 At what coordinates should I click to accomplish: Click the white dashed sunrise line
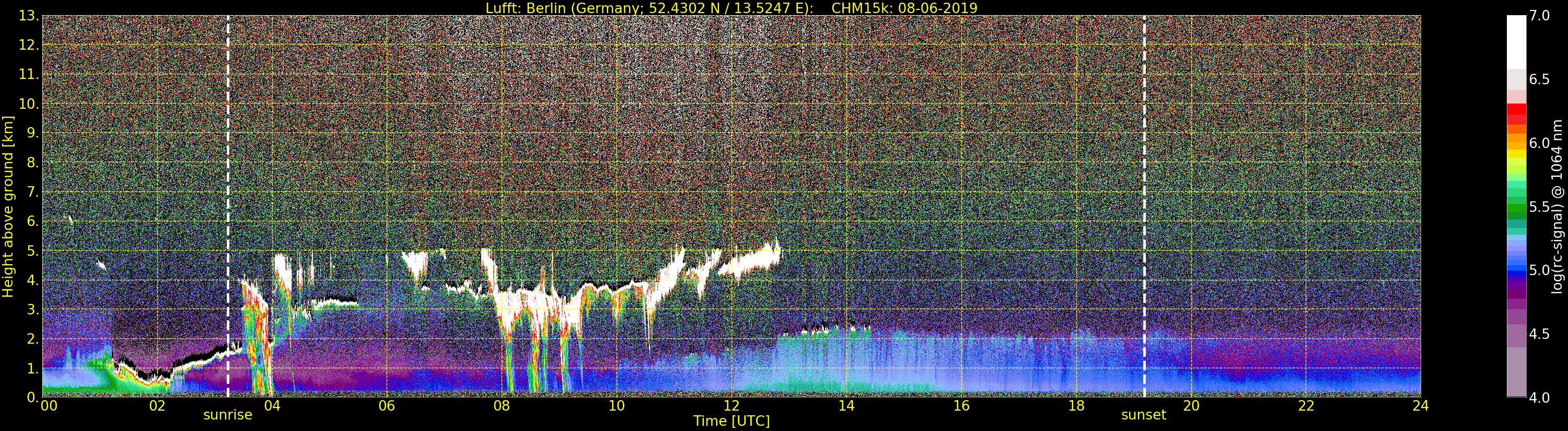[x=228, y=206]
